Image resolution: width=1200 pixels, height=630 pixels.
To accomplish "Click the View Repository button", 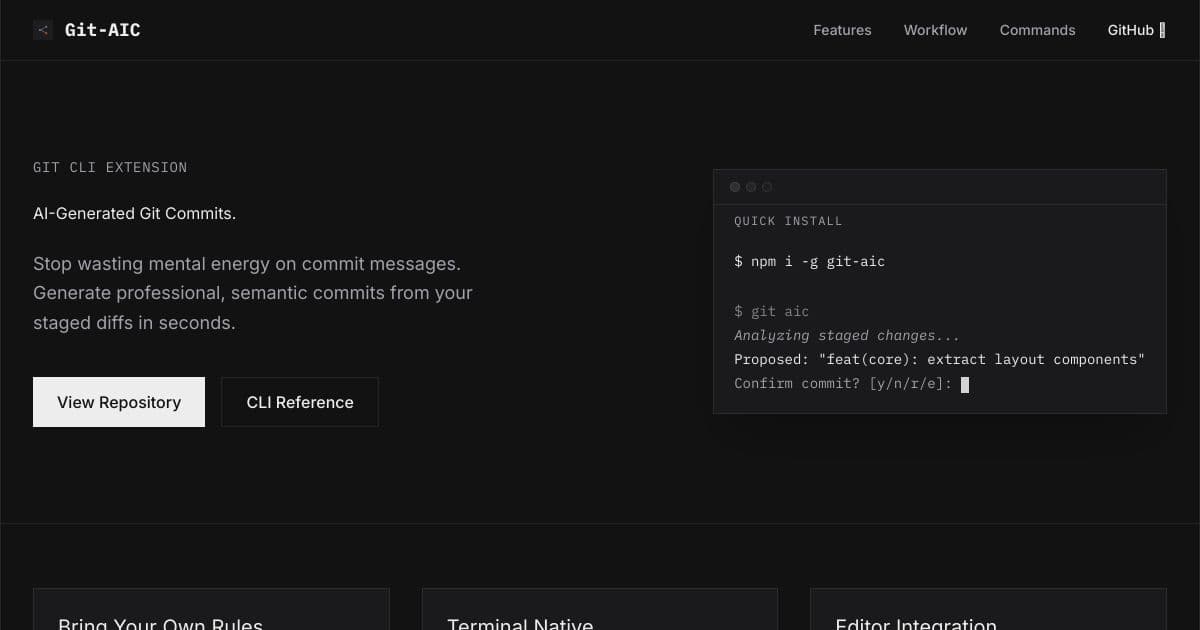I will coord(119,402).
